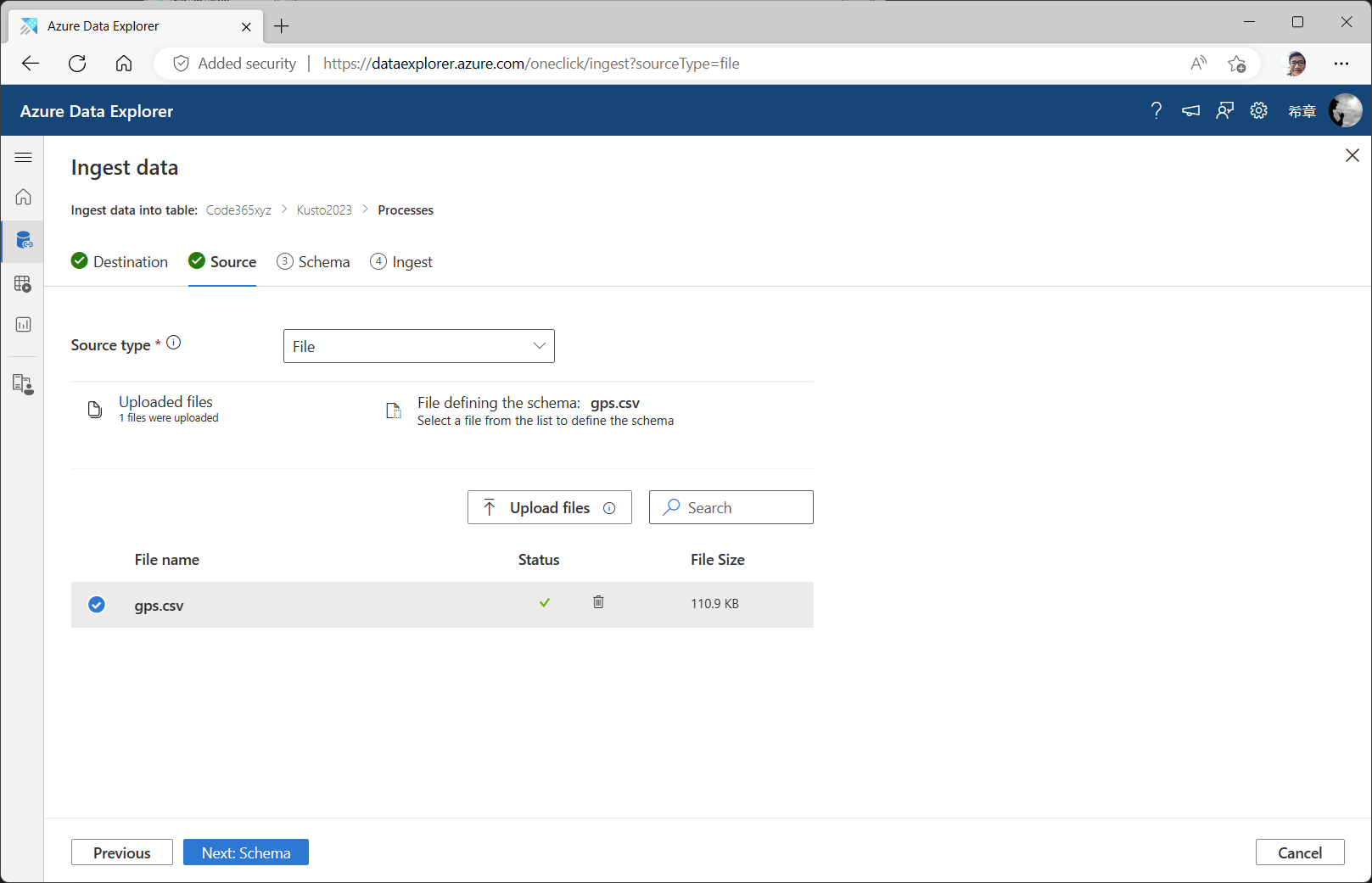The height and width of the screenshot is (883, 1372).
Task: Sort by the Status column header
Action: [539, 560]
